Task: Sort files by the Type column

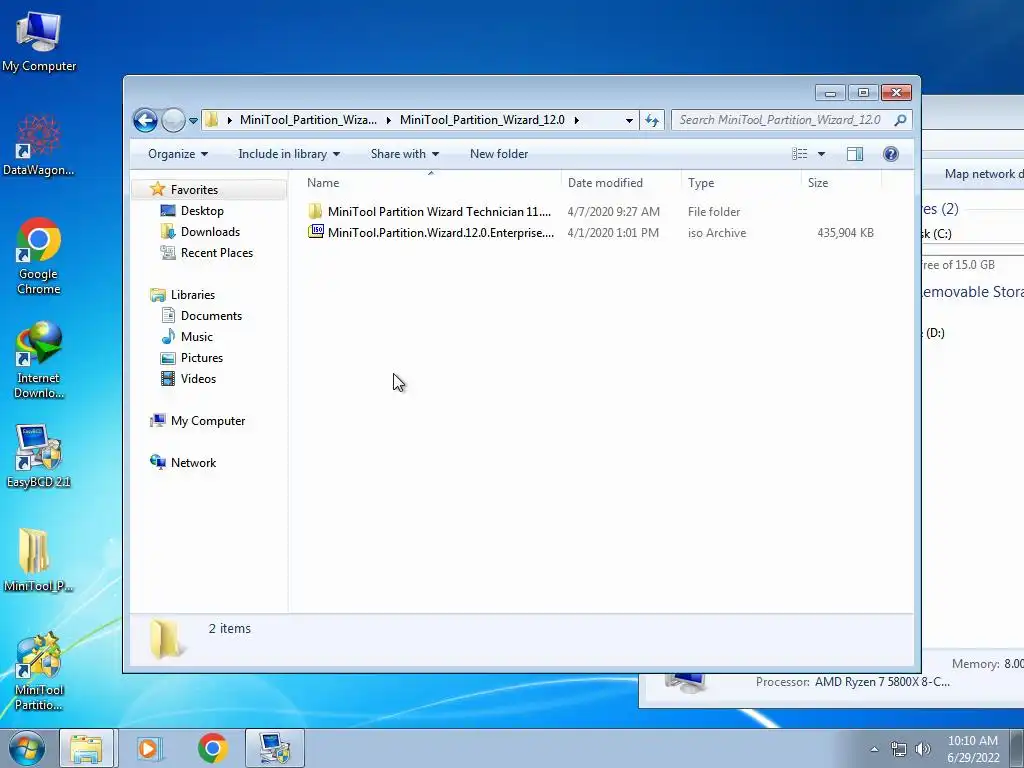Action: [x=741, y=183]
